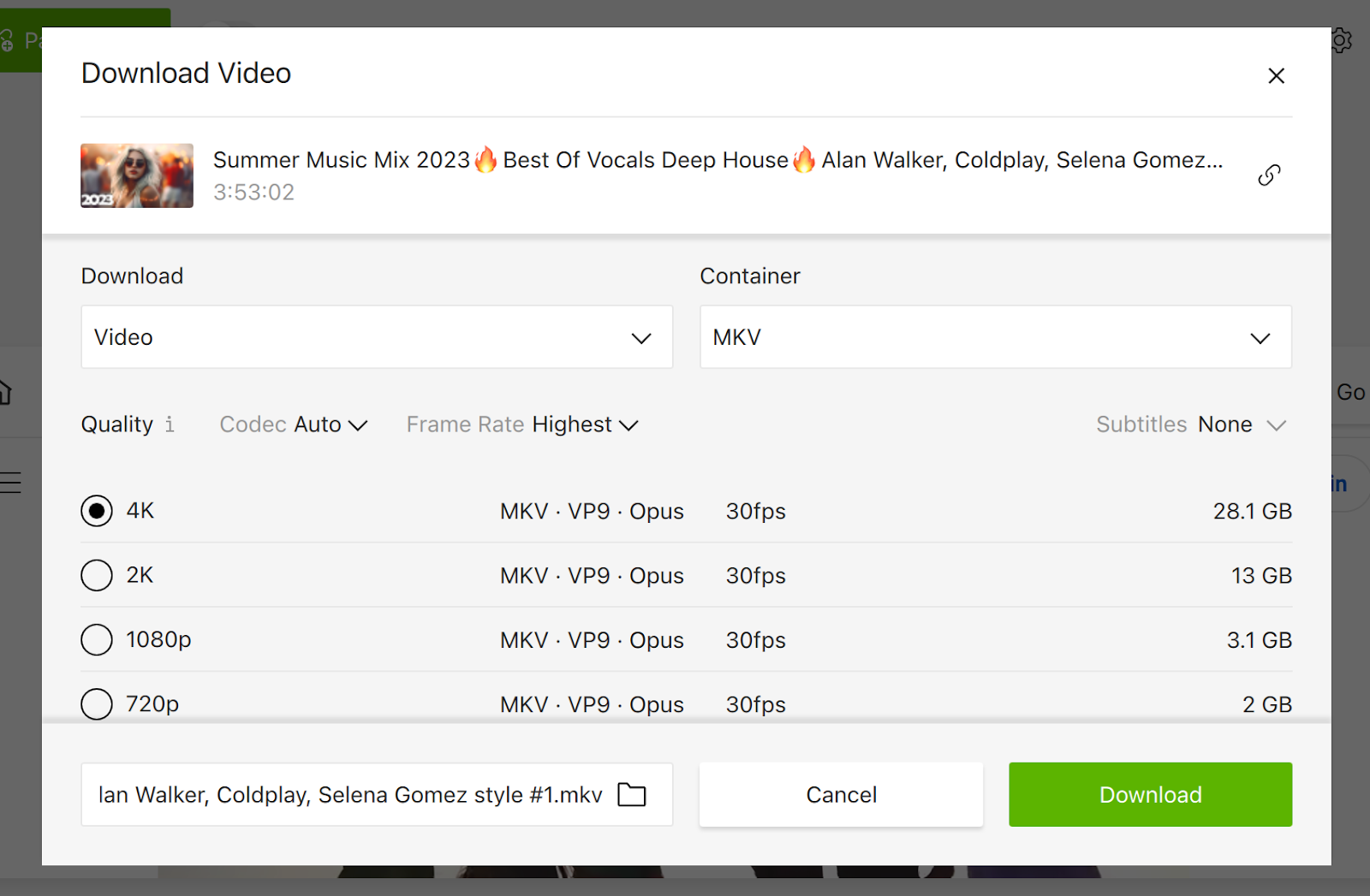The image size is (1370, 896).
Task: Click the 1080p row's MKV · VP9 · Opus text
Action: [x=592, y=640]
